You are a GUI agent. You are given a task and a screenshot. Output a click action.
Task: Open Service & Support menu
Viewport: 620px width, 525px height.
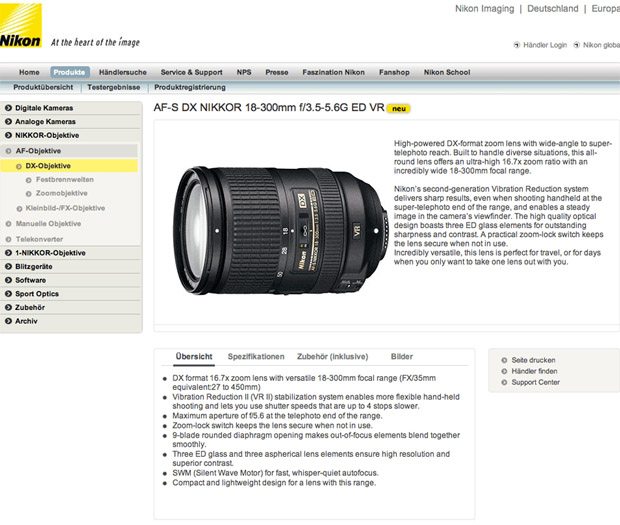(191, 72)
